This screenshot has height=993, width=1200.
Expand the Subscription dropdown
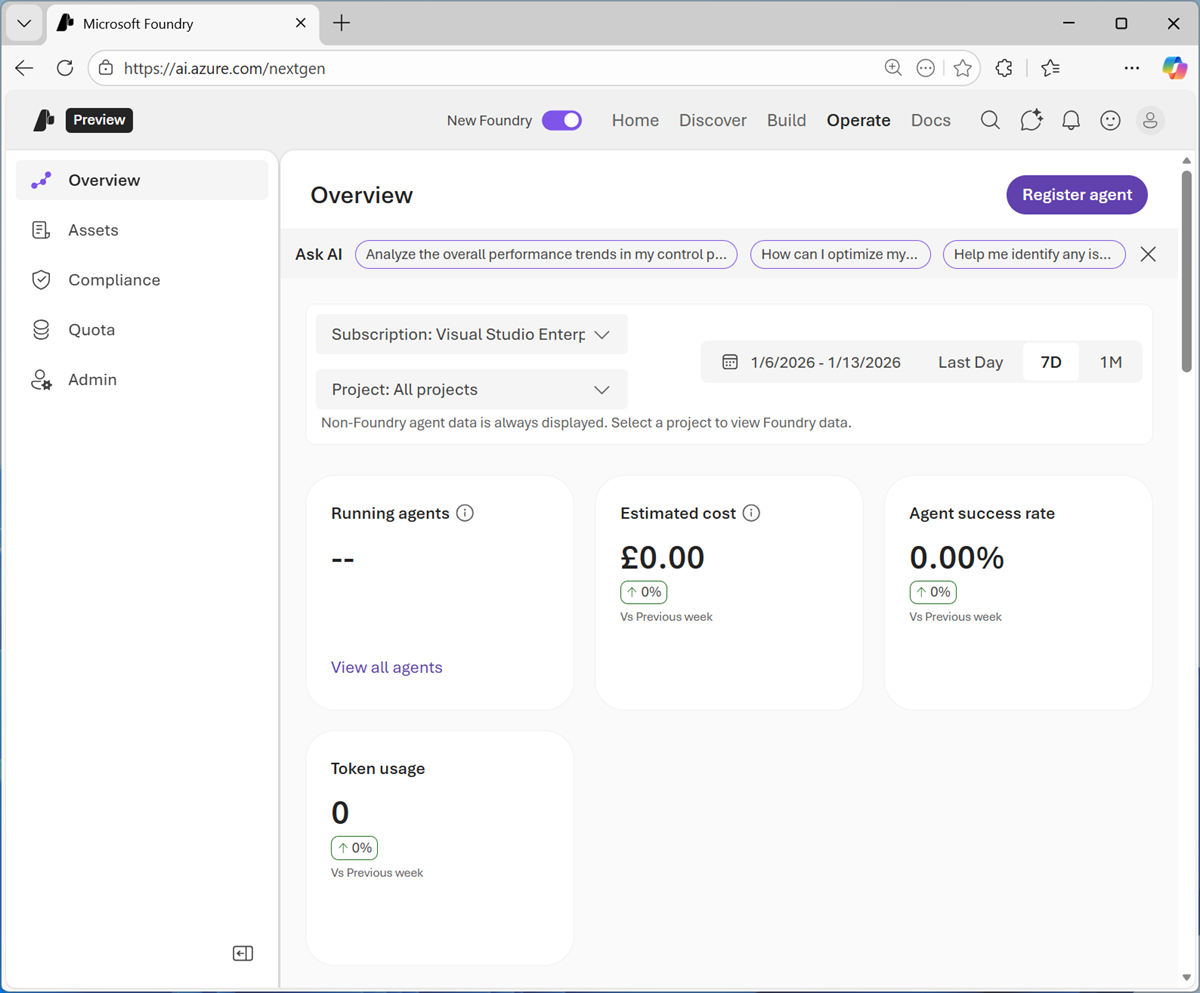[471, 334]
